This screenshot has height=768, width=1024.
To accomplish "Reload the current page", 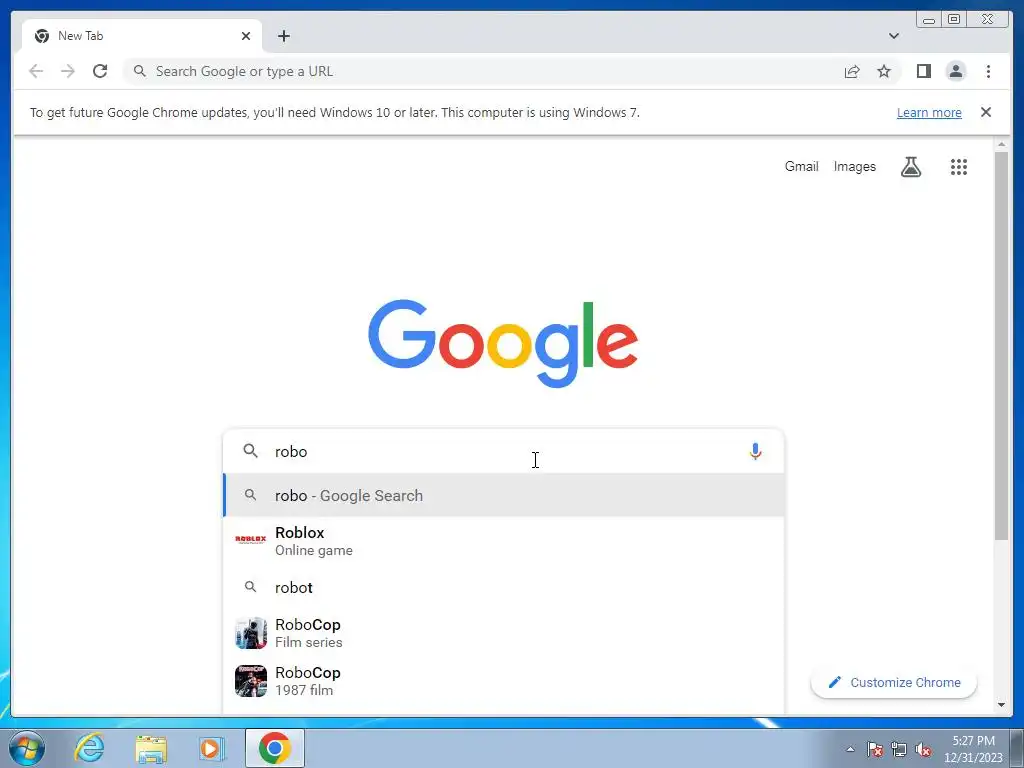I will [100, 71].
